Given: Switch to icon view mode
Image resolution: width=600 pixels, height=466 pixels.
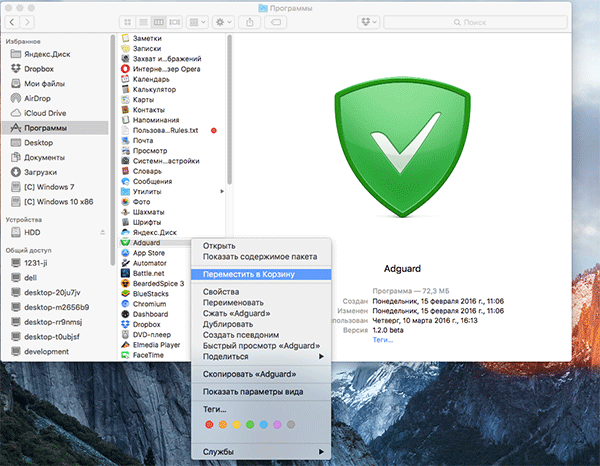Looking at the screenshot, I should 127,21.
